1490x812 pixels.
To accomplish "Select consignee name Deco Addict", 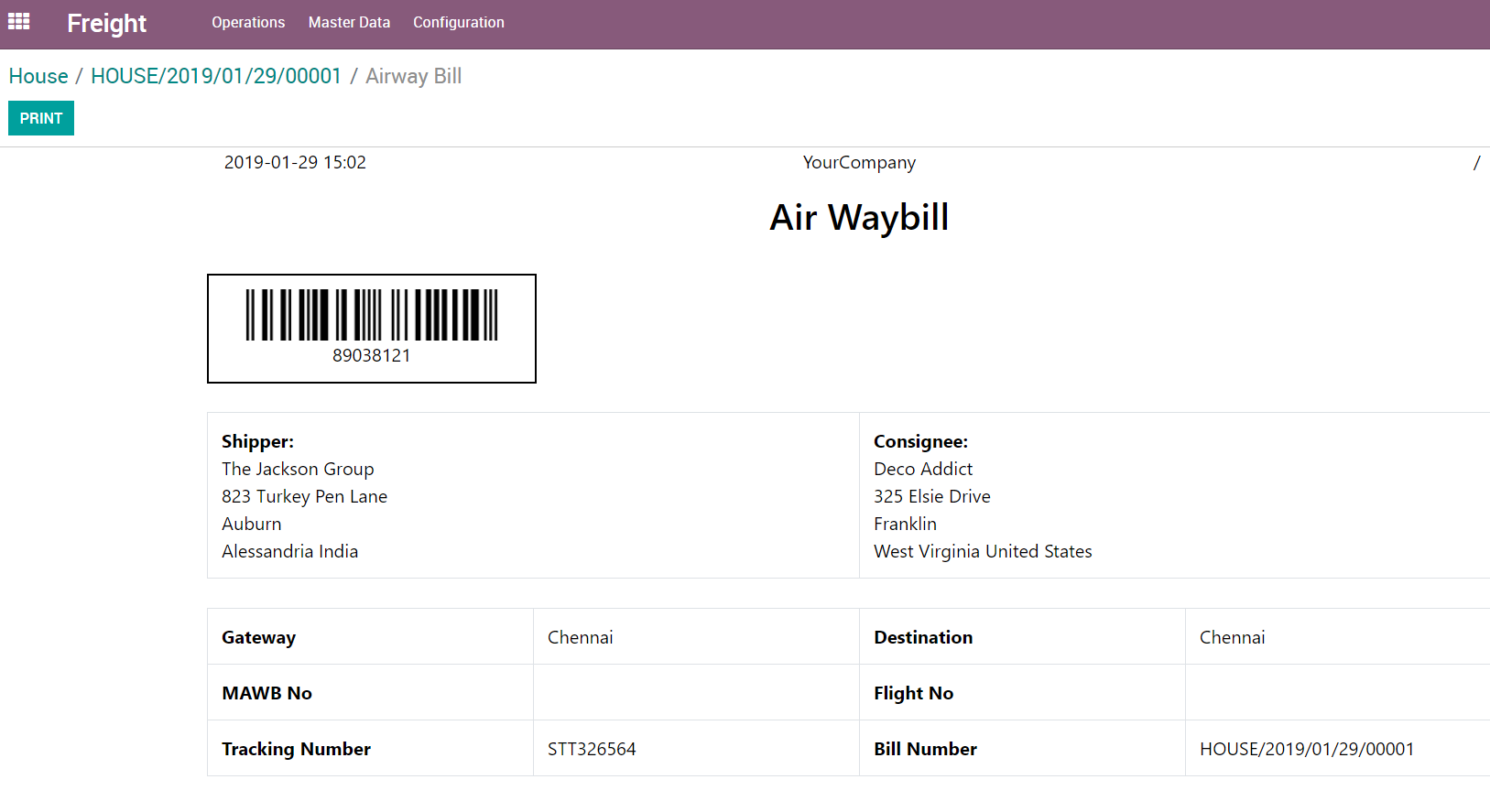I will [x=923, y=469].
